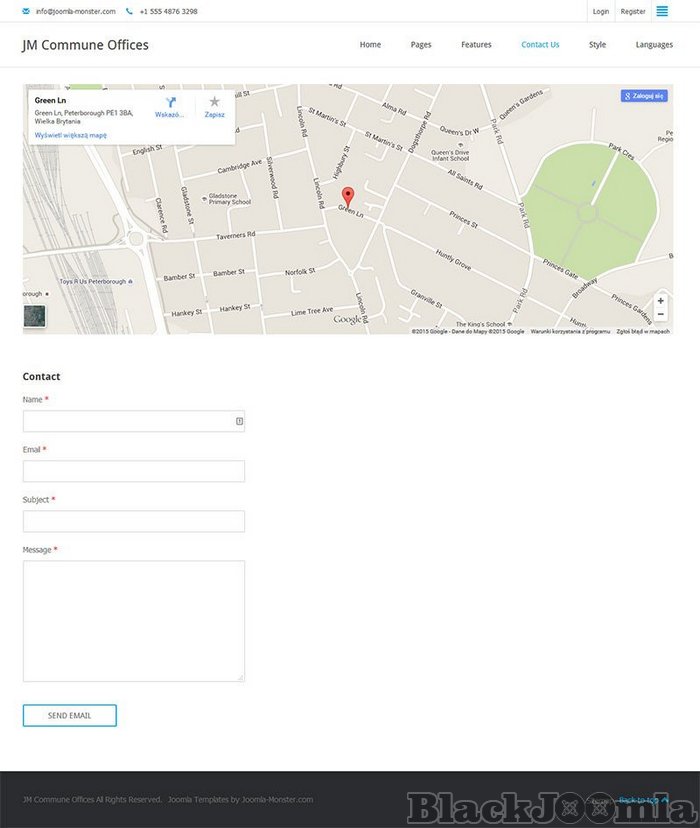Click the phone icon in top bar

click(x=129, y=11)
